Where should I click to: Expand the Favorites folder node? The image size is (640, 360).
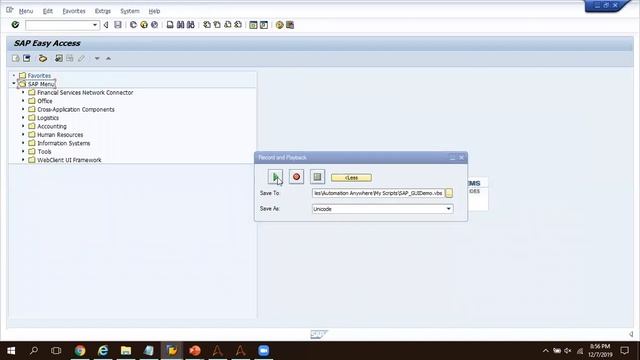coord(13,76)
